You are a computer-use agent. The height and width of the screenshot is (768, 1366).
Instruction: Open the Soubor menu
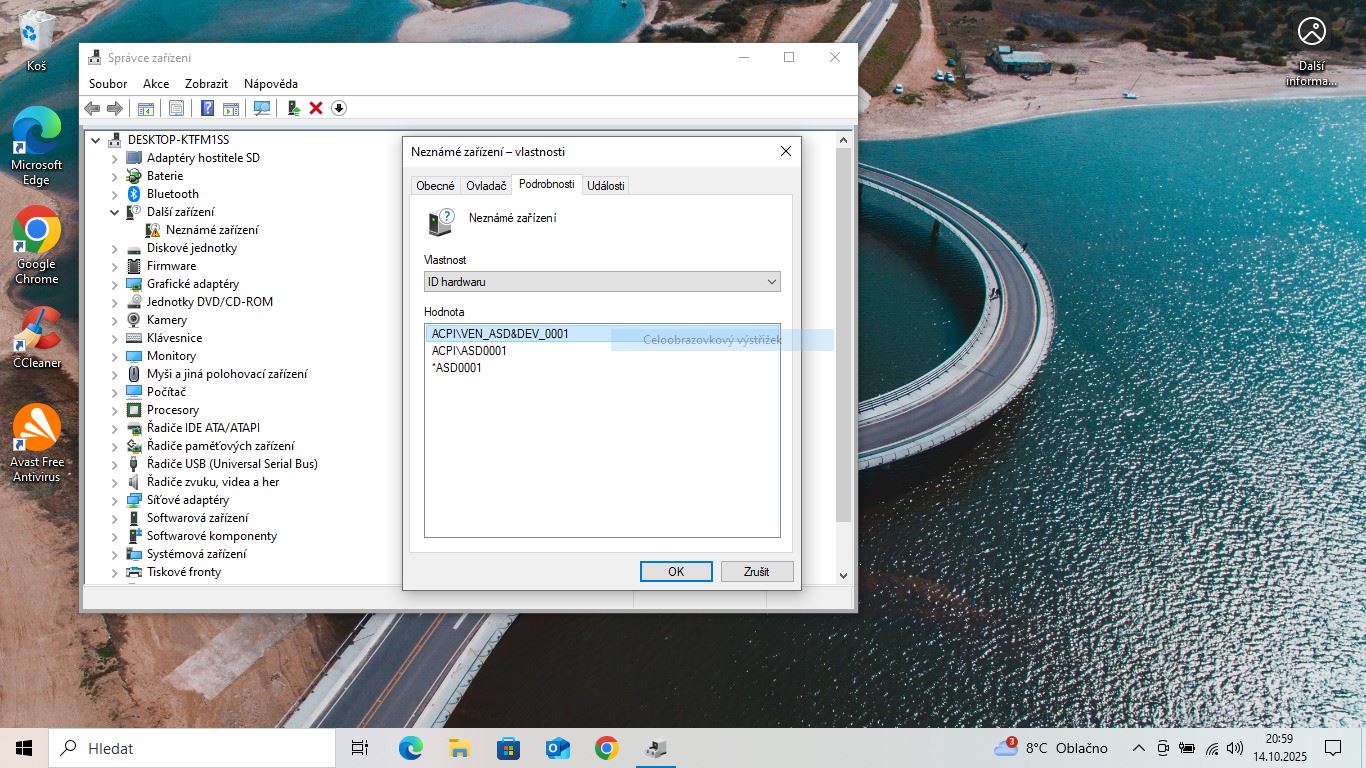(108, 84)
